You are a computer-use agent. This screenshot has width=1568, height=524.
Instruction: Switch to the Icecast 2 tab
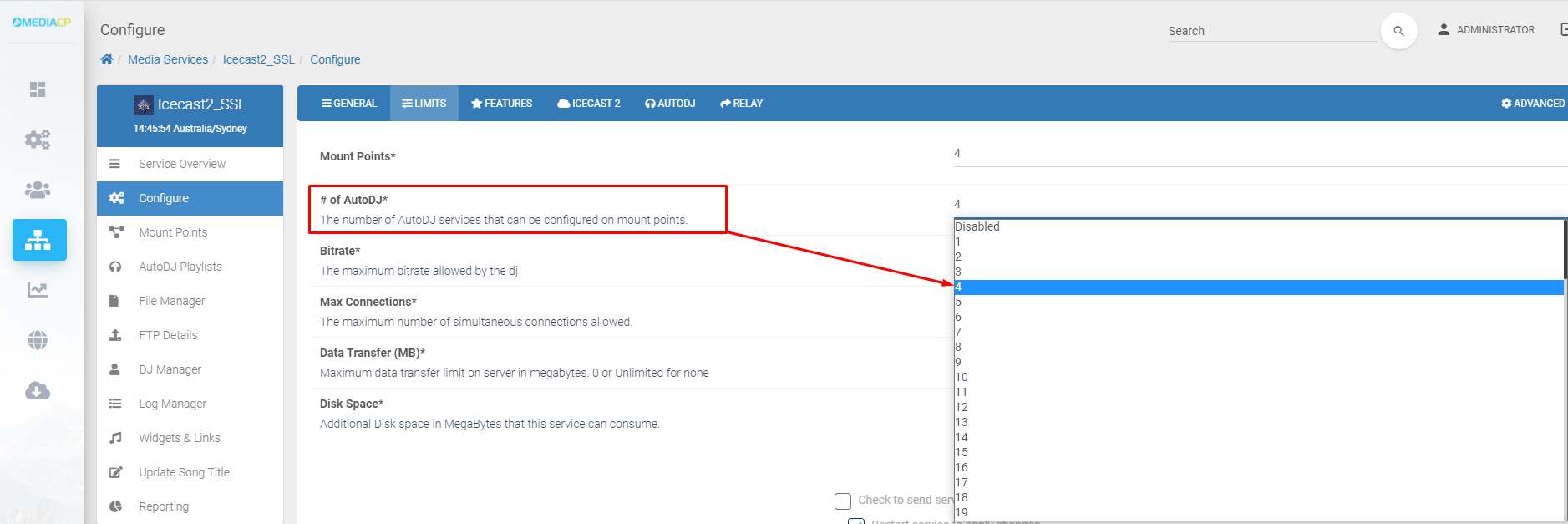[589, 104]
